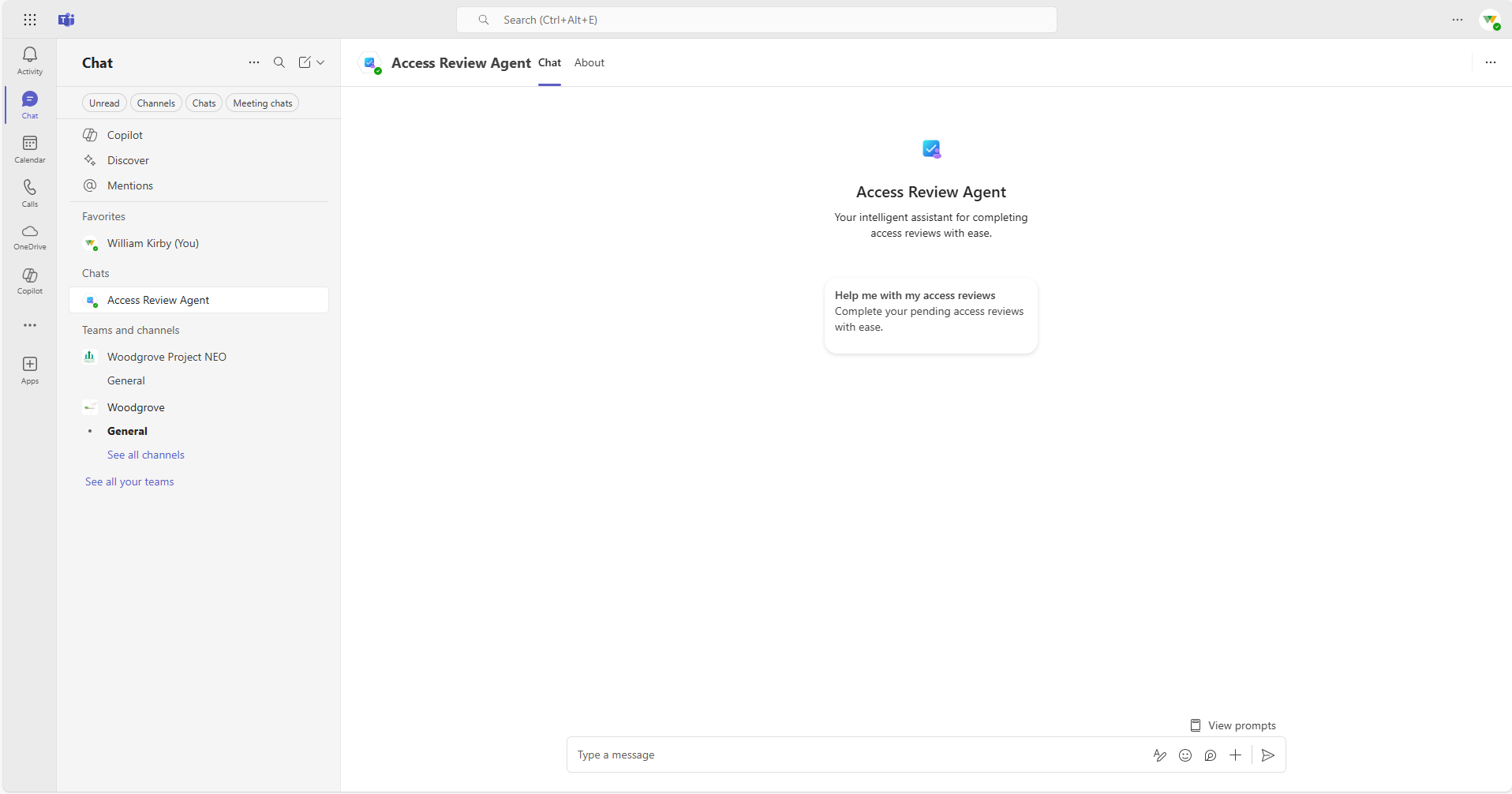Expand the new chat options dropdown
The height and width of the screenshot is (794, 1512).
point(320,62)
